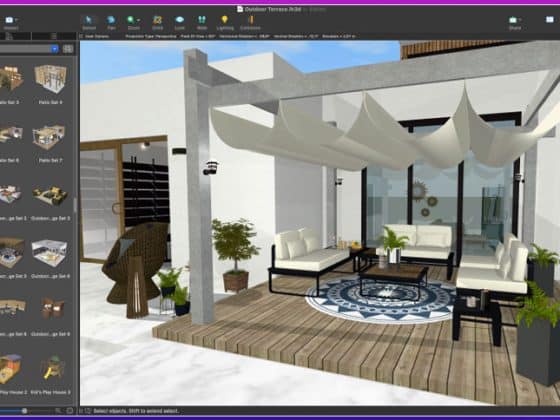This screenshot has height=420, width=560.
Task: Select the Patio Set 4 thumbnail
Action: pyautogui.click(x=50, y=79)
